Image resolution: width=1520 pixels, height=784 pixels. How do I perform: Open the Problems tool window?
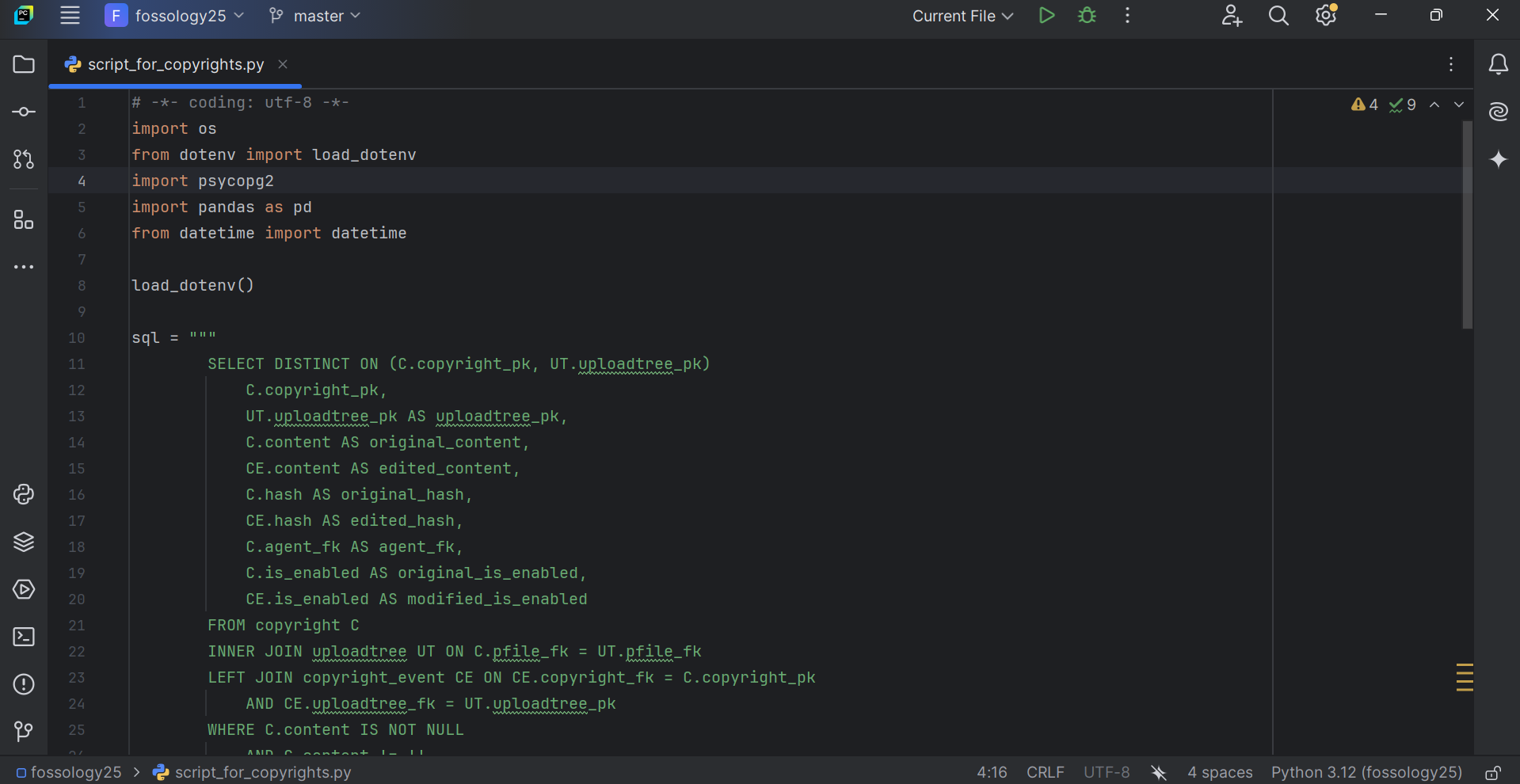tap(24, 684)
